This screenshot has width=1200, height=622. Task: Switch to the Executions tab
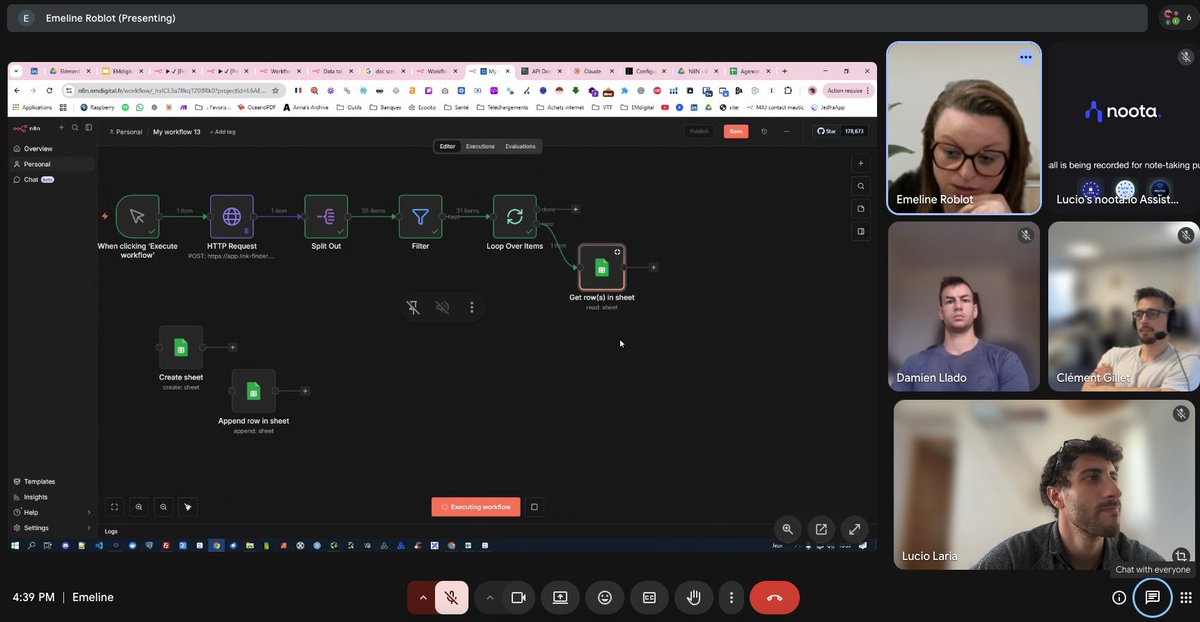click(480, 146)
